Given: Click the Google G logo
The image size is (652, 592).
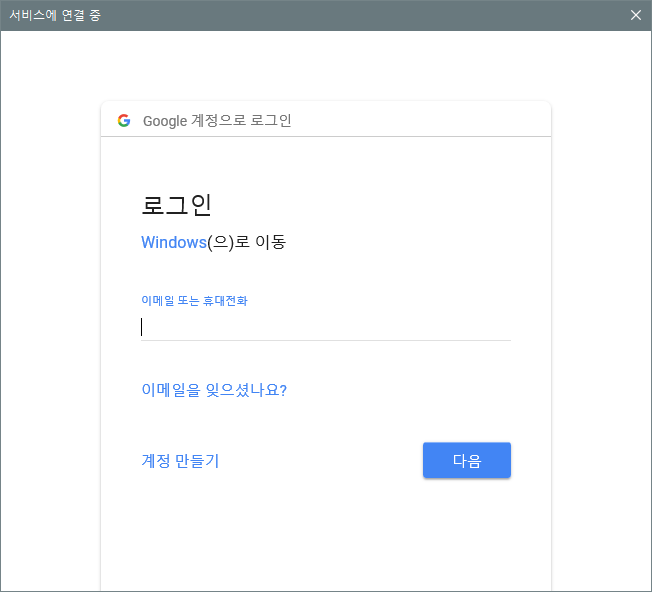Looking at the screenshot, I should pyautogui.click(x=124, y=121).
